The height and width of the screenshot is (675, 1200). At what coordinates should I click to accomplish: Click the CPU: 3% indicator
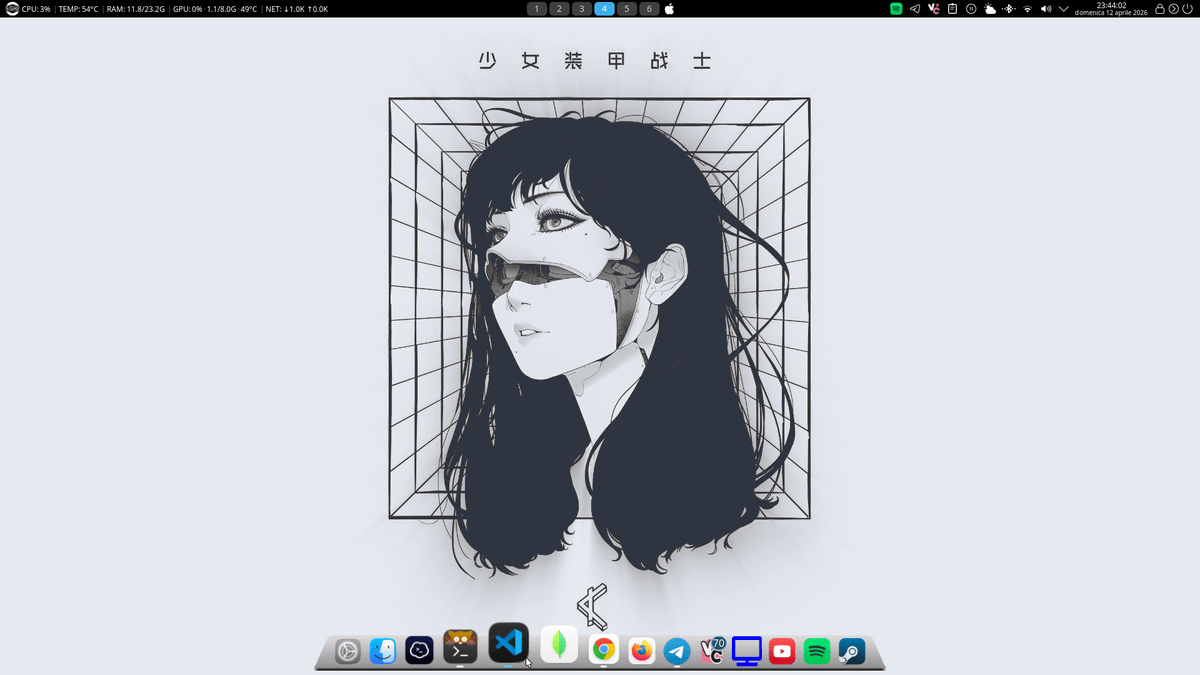pos(36,9)
